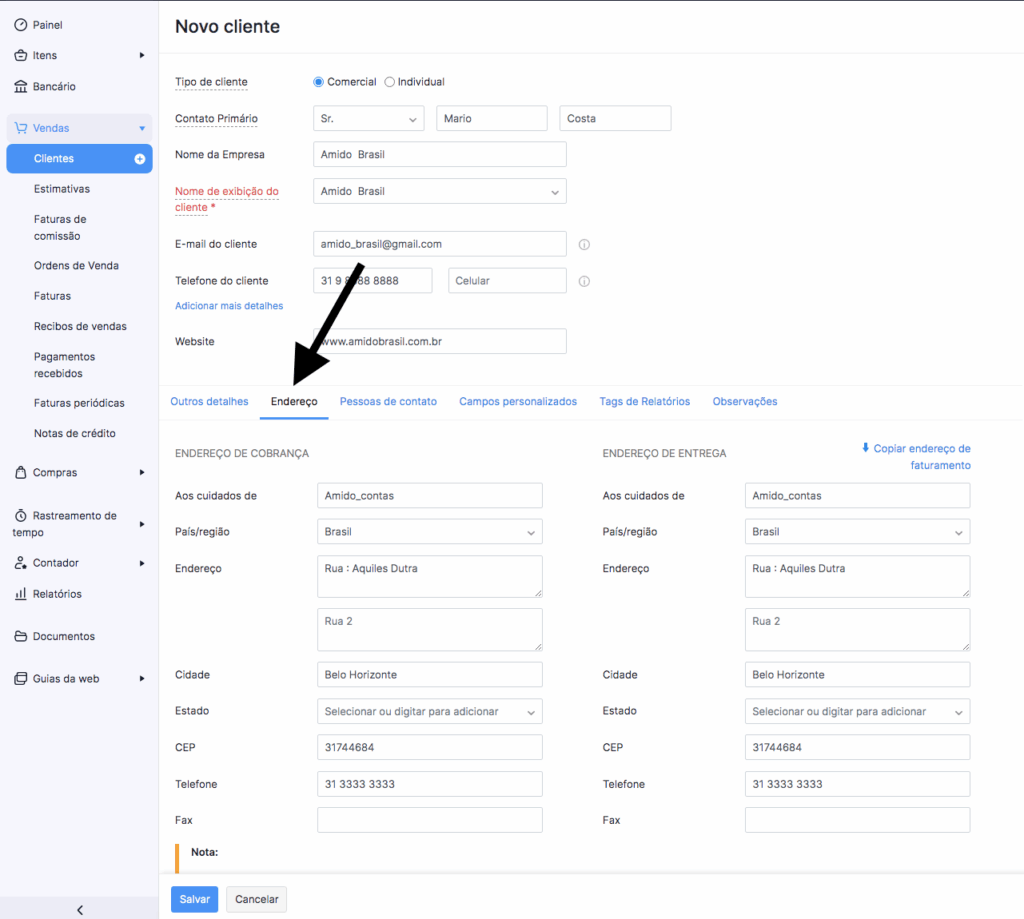Click Copiar endereço de faturamento link
This screenshot has width=1024, height=919.
[x=916, y=457]
